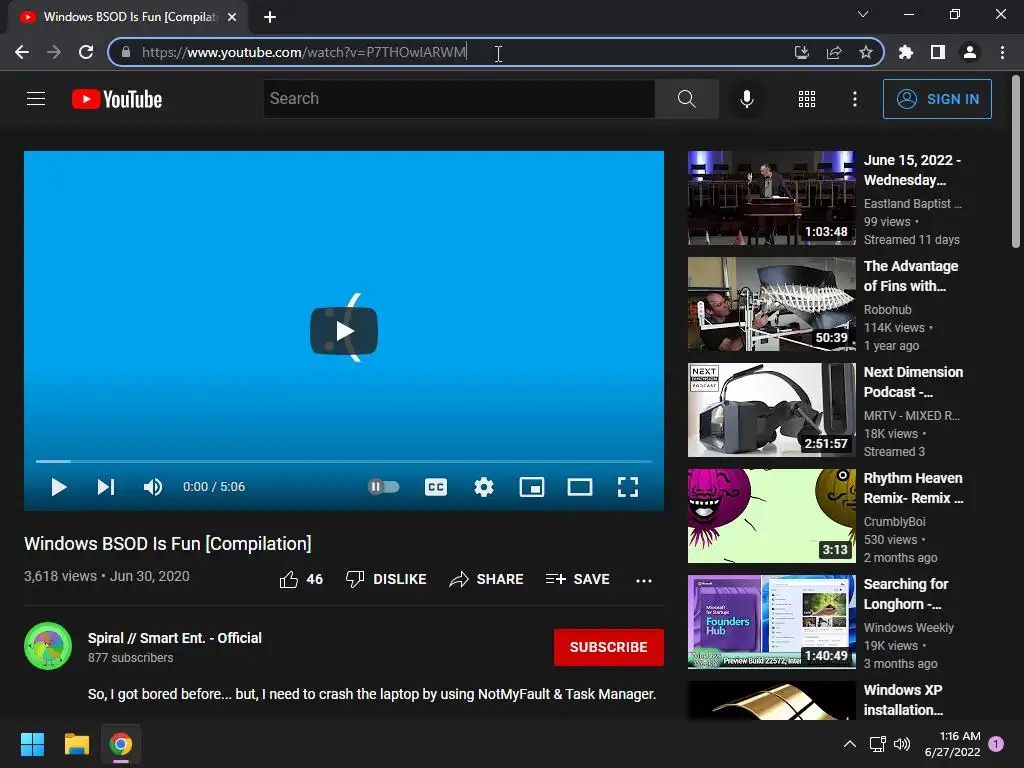Image resolution: width=1024 pixels, height=768 pixels.
Task: Open YouTube settings three-dot menu
Action: click(855, 99)
